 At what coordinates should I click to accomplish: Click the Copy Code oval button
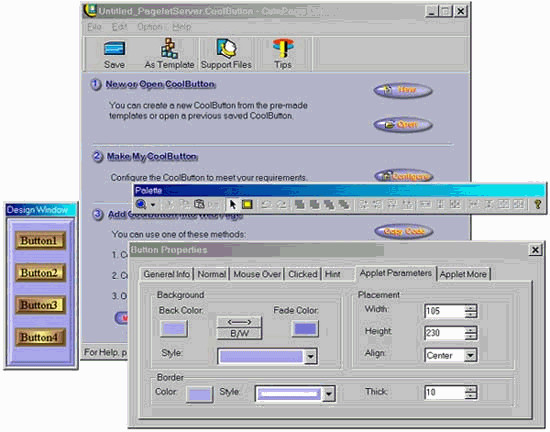coord(404,231)
